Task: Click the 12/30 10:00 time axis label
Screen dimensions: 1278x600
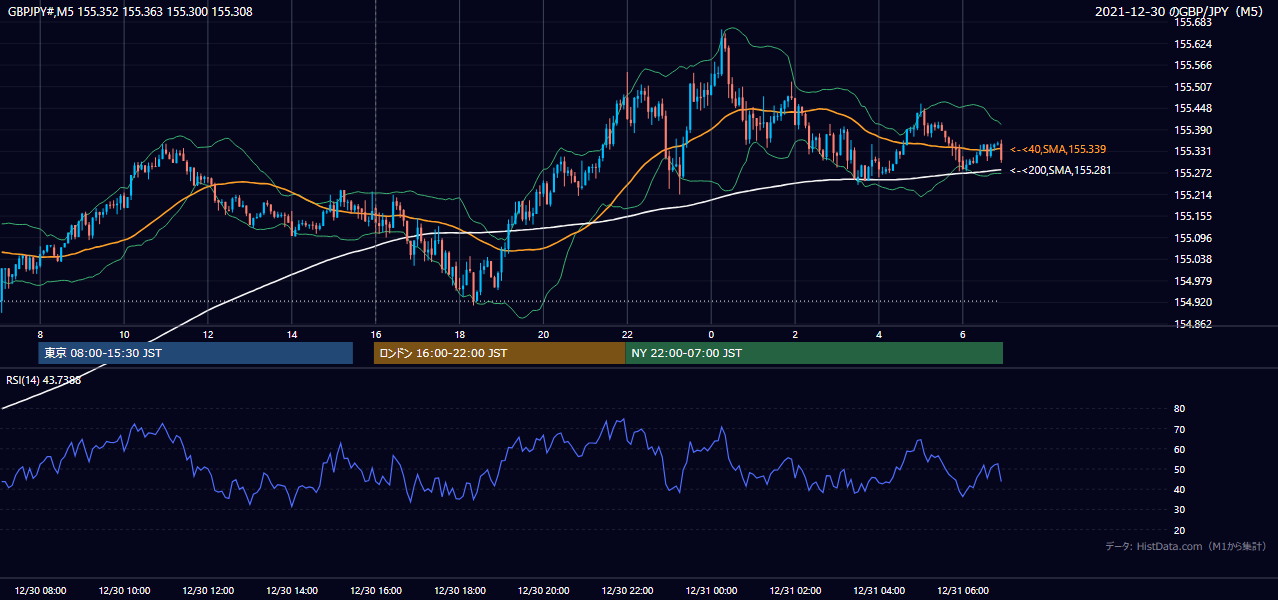Action: (125, 590)
